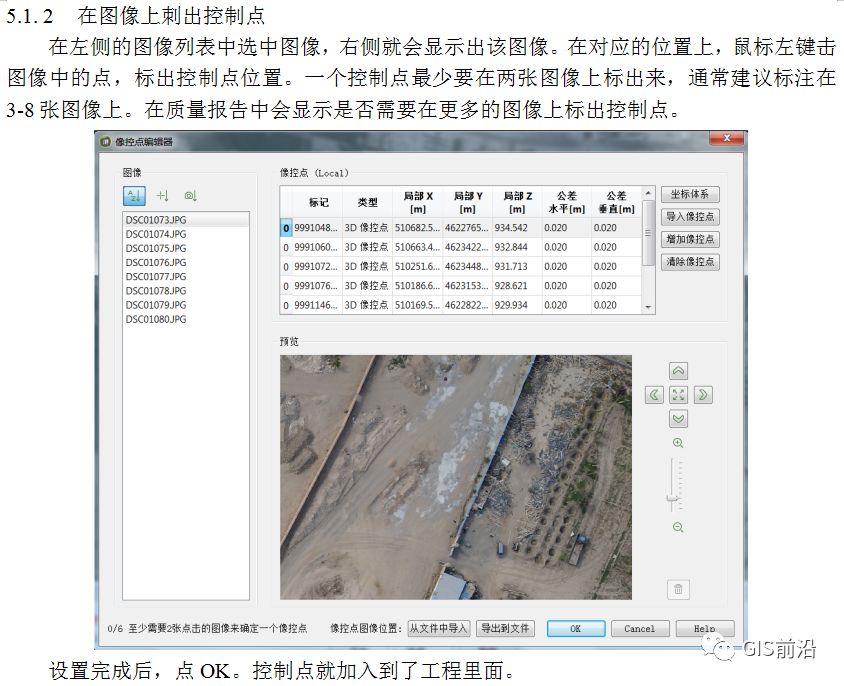Screen dimensions: 844x686
Task: Select DSC01074.JPG in the image list
Action: coord(186,234)
